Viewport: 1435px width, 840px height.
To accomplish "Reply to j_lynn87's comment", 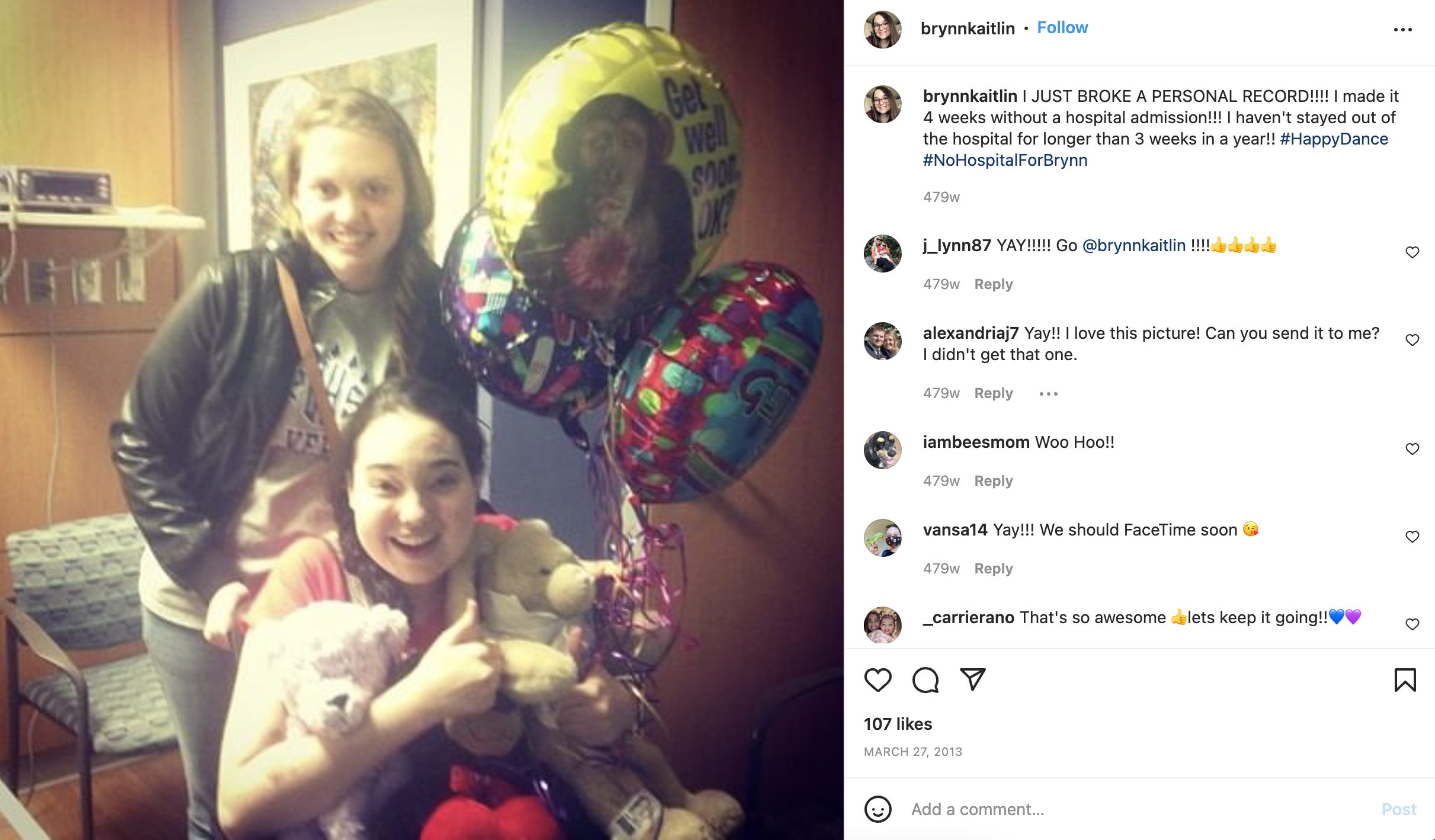I will [994, 284].
